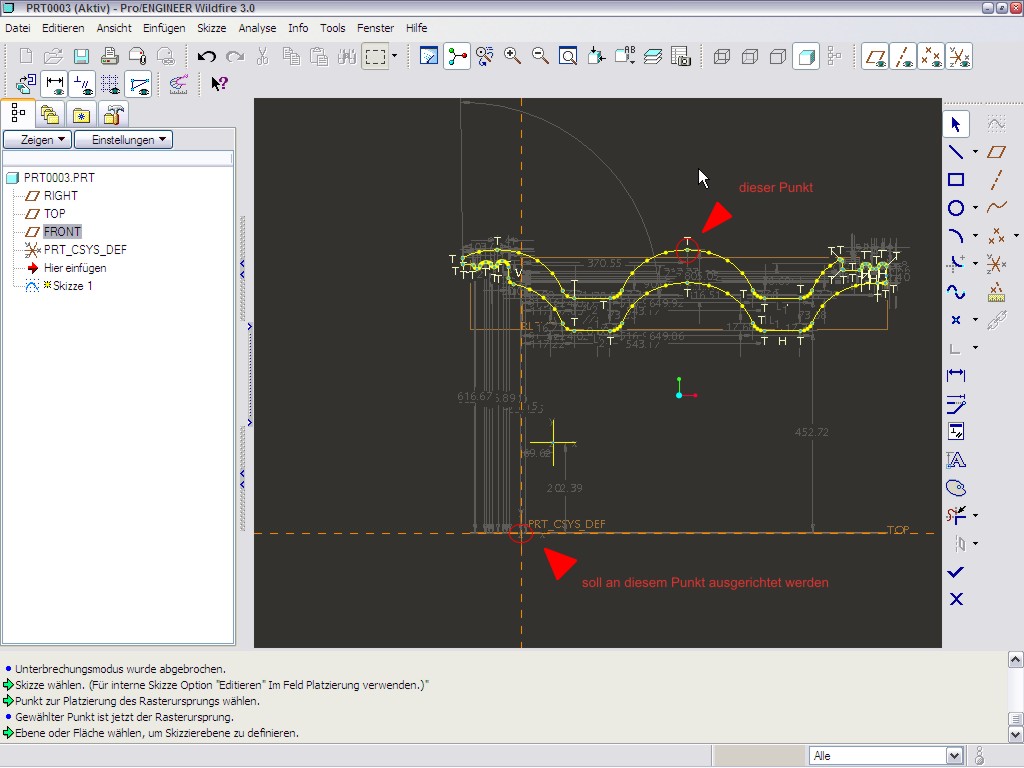Toggle datum points display

pyautogui.click(x=931, y=56)
